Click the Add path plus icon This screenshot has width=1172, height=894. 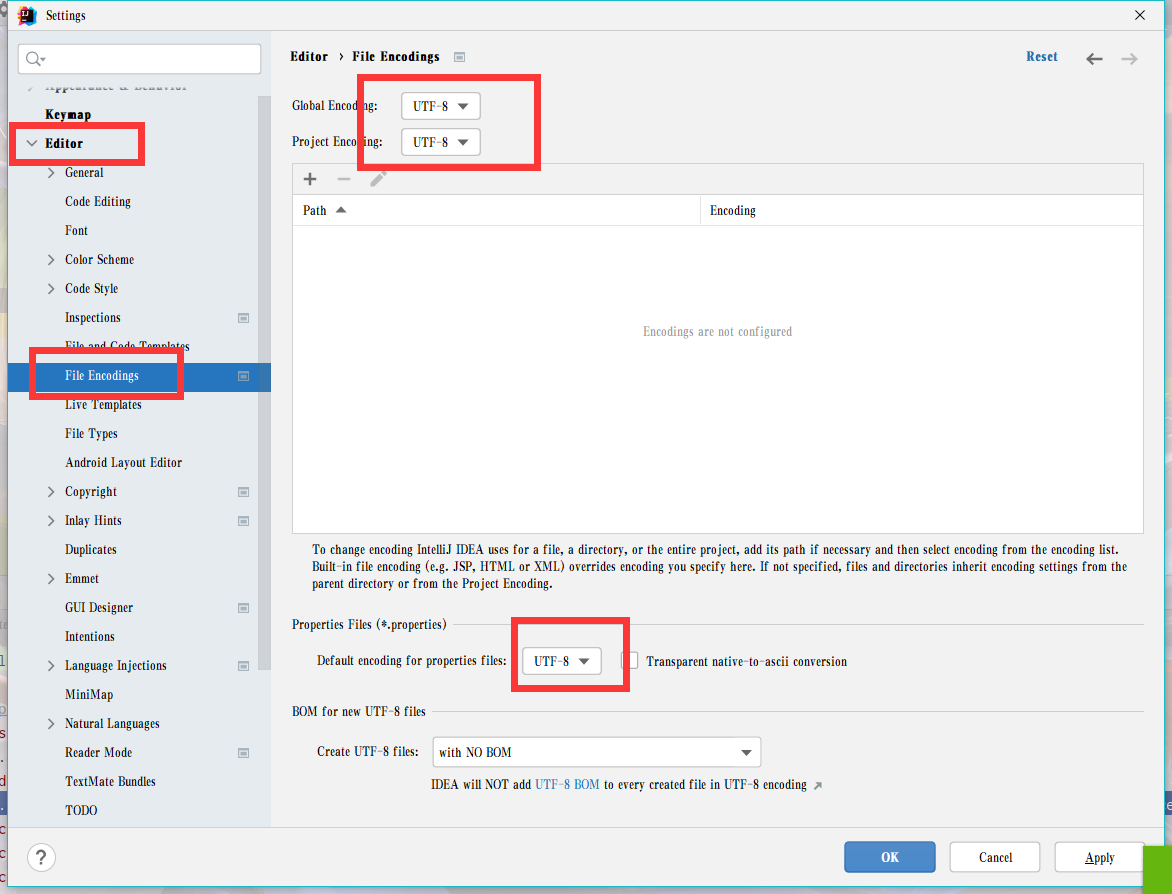310,179
